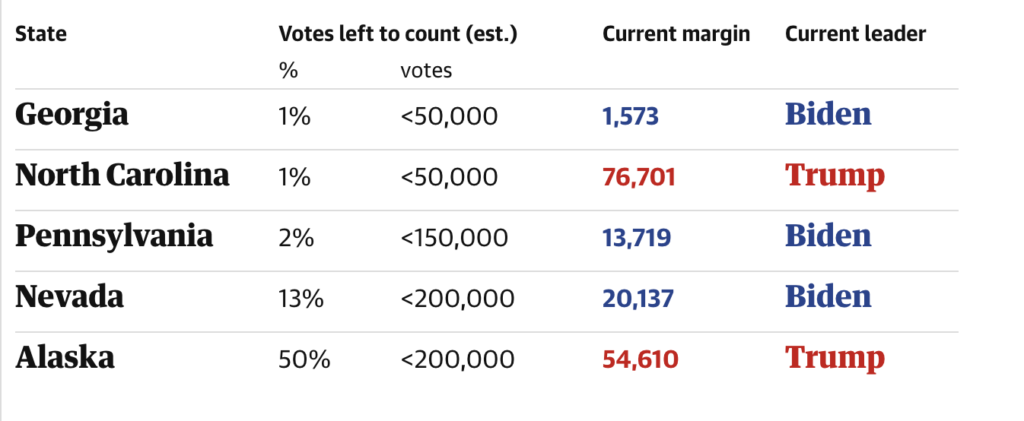Image resolution: width=1024 pixels, height=421 pixels.
Task: Click the Votes left to count header
Action: click(398, 34)
